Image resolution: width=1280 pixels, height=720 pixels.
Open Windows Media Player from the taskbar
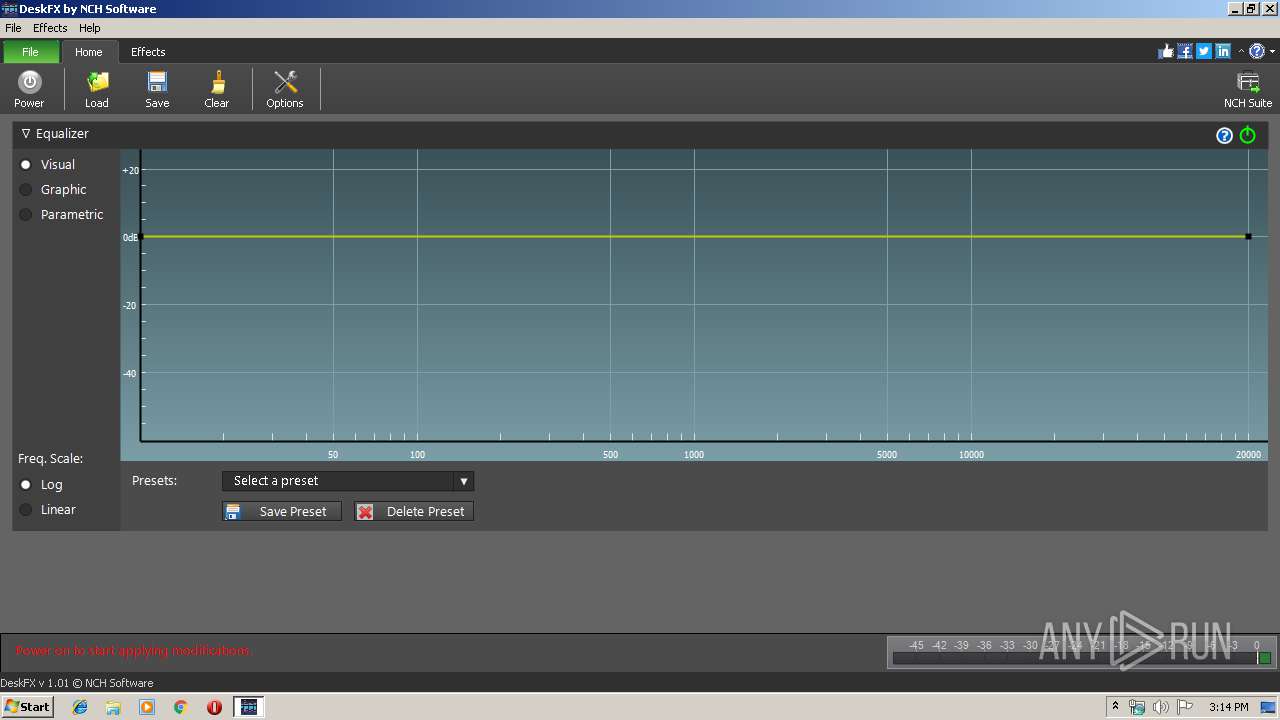point(147,707)
